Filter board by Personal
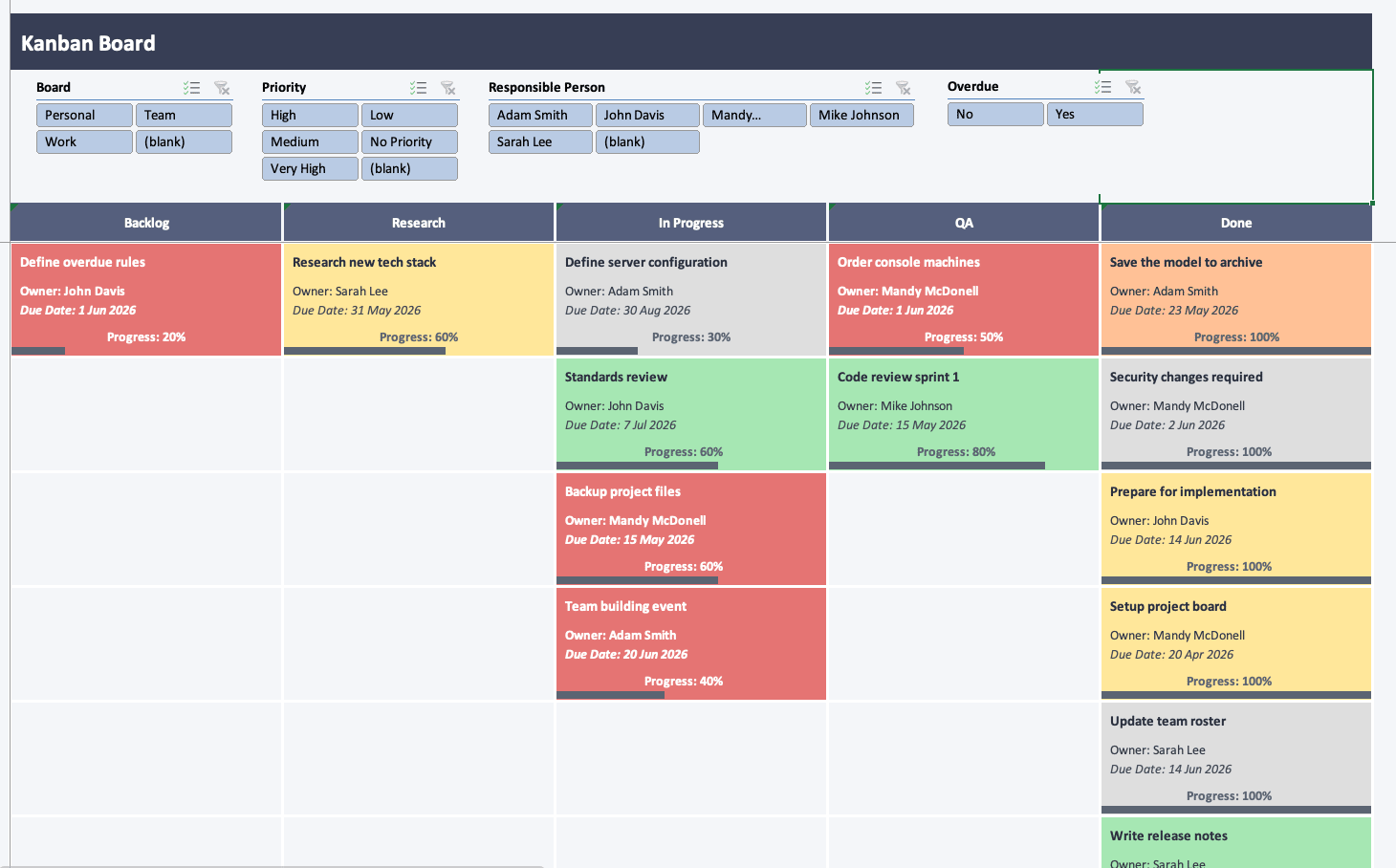The image size is (1396, 868). click(84, 115)
